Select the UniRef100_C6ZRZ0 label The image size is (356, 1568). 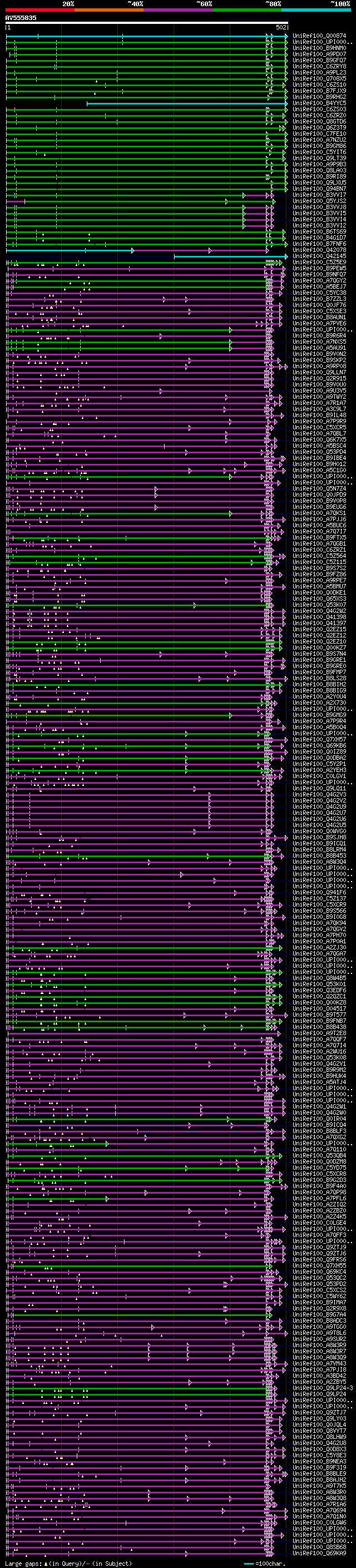click(319, 115)
